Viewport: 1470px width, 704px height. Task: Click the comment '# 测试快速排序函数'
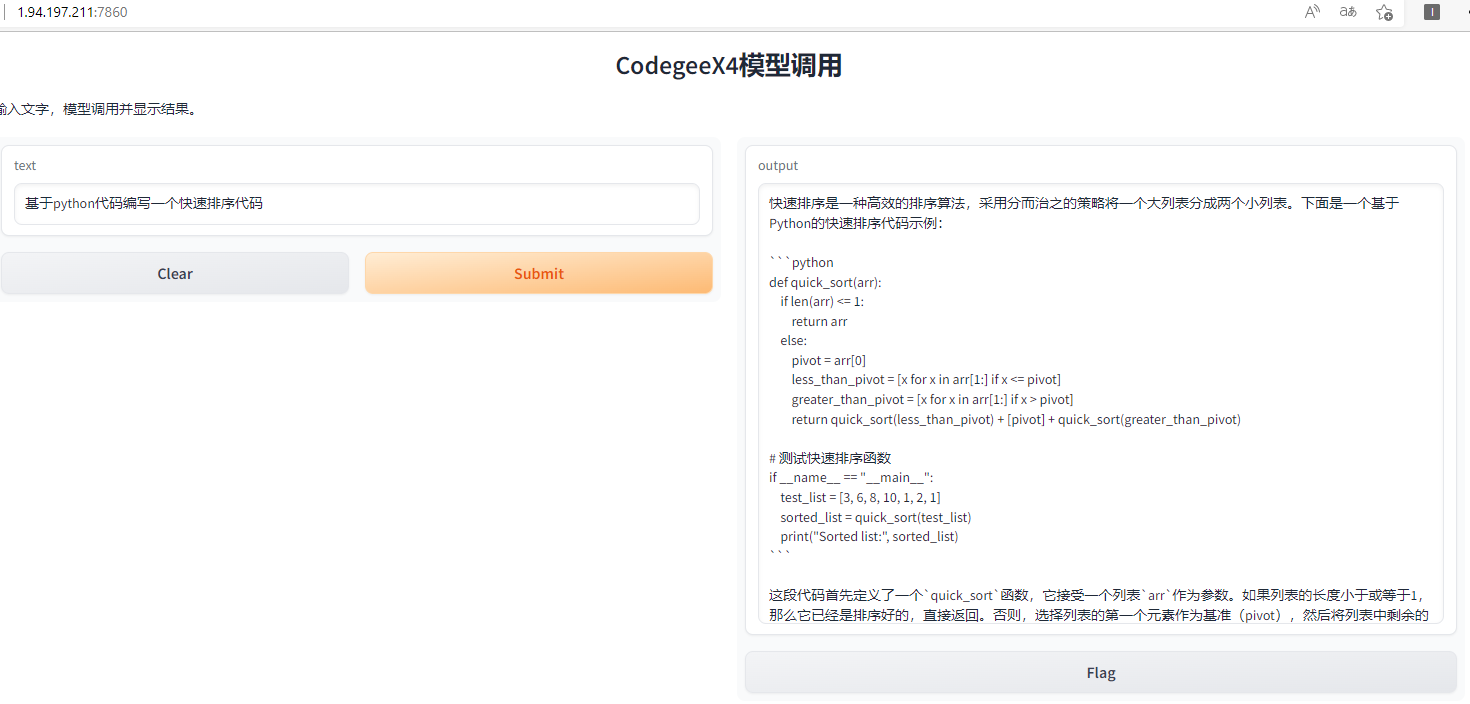(830, 458)
